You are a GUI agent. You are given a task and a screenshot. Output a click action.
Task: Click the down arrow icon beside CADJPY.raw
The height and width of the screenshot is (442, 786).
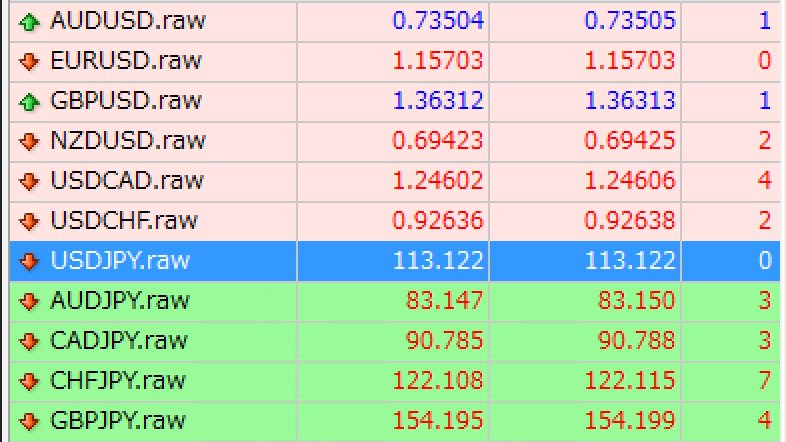(x=29, y=341)
